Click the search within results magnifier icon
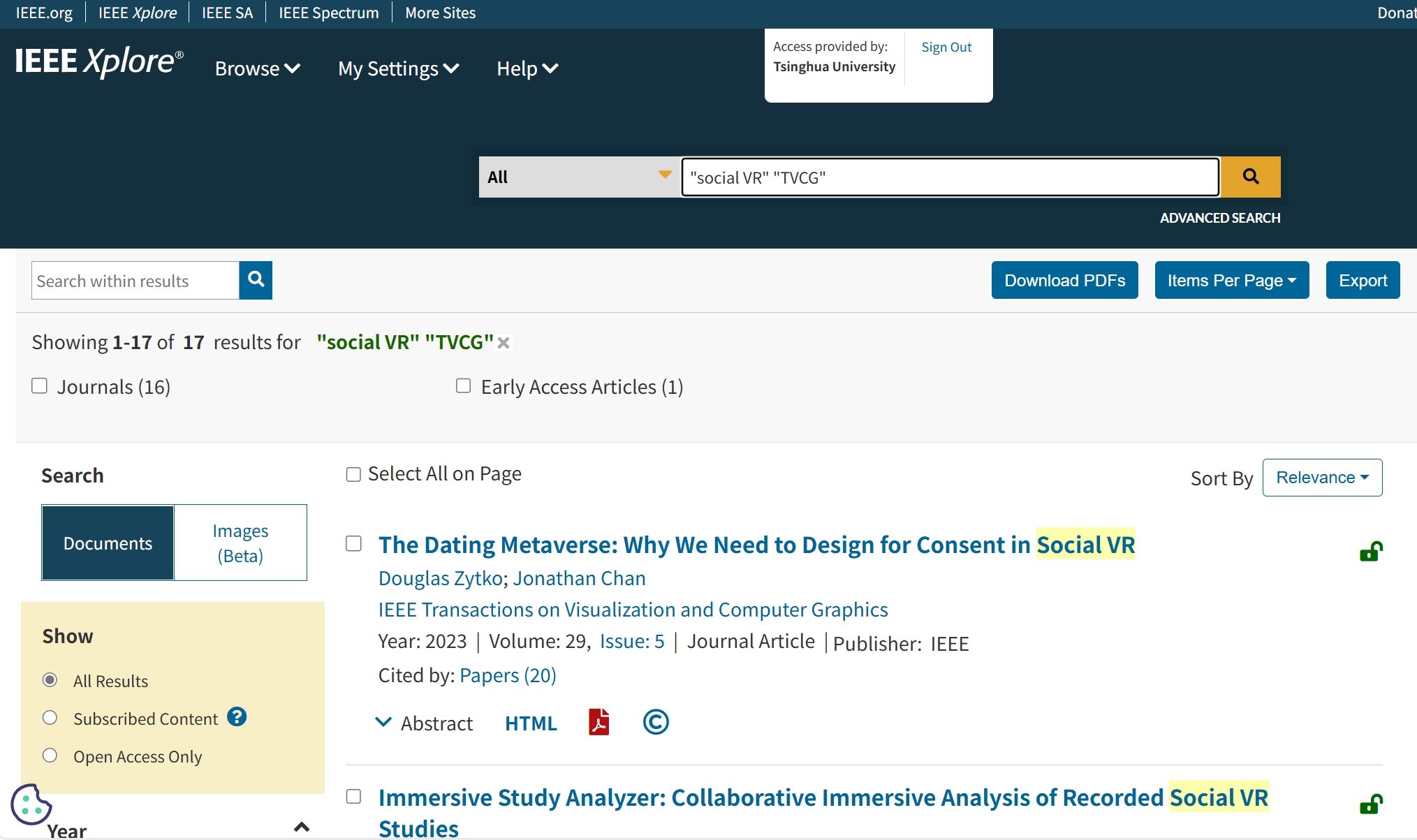The height and width of the screenshot is (840, 1417). pyautogui.click(x=256, y=280)
